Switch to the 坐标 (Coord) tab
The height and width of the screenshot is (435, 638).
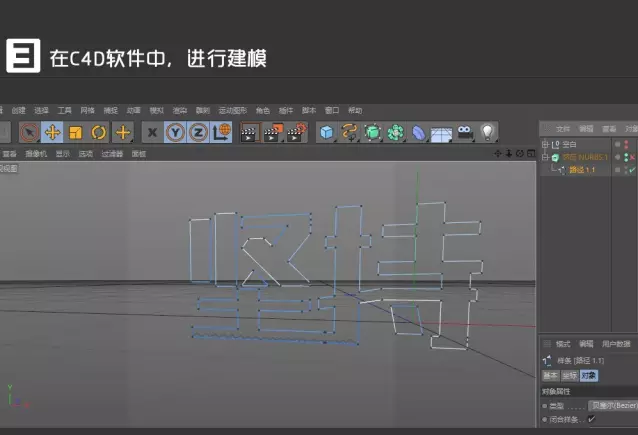coord(570,375)
